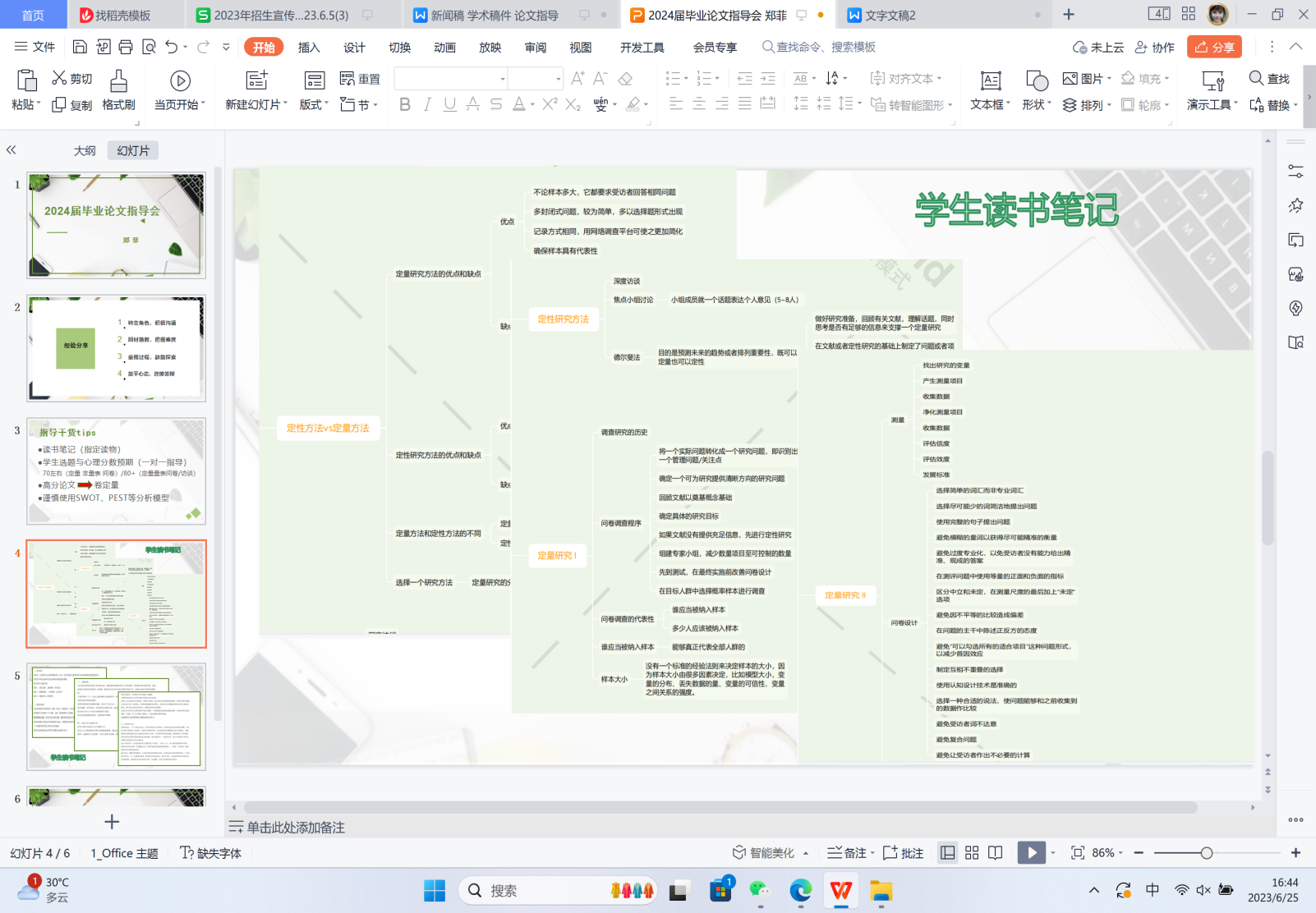Expand the font name dropdown

pos(503,80)
